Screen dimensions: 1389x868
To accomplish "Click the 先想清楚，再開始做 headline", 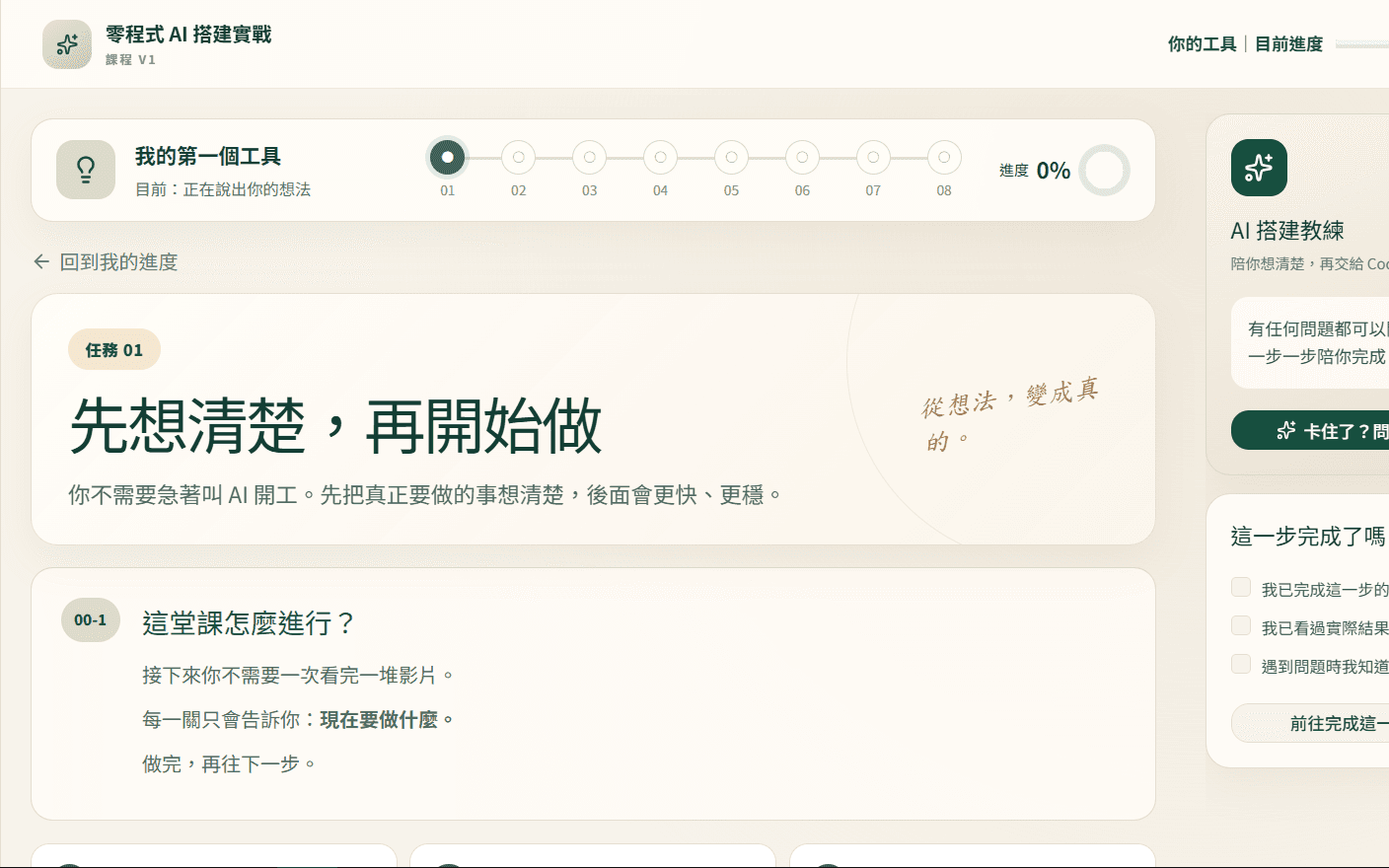I will pos(335,426).
